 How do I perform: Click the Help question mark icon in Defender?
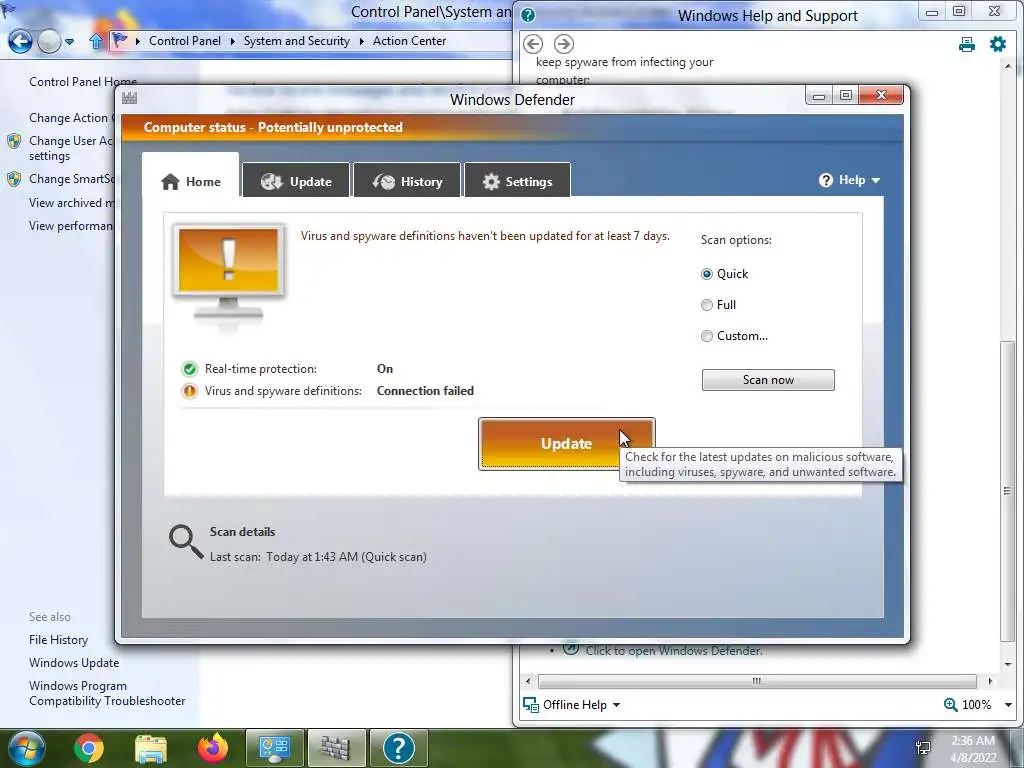[825, 180]
